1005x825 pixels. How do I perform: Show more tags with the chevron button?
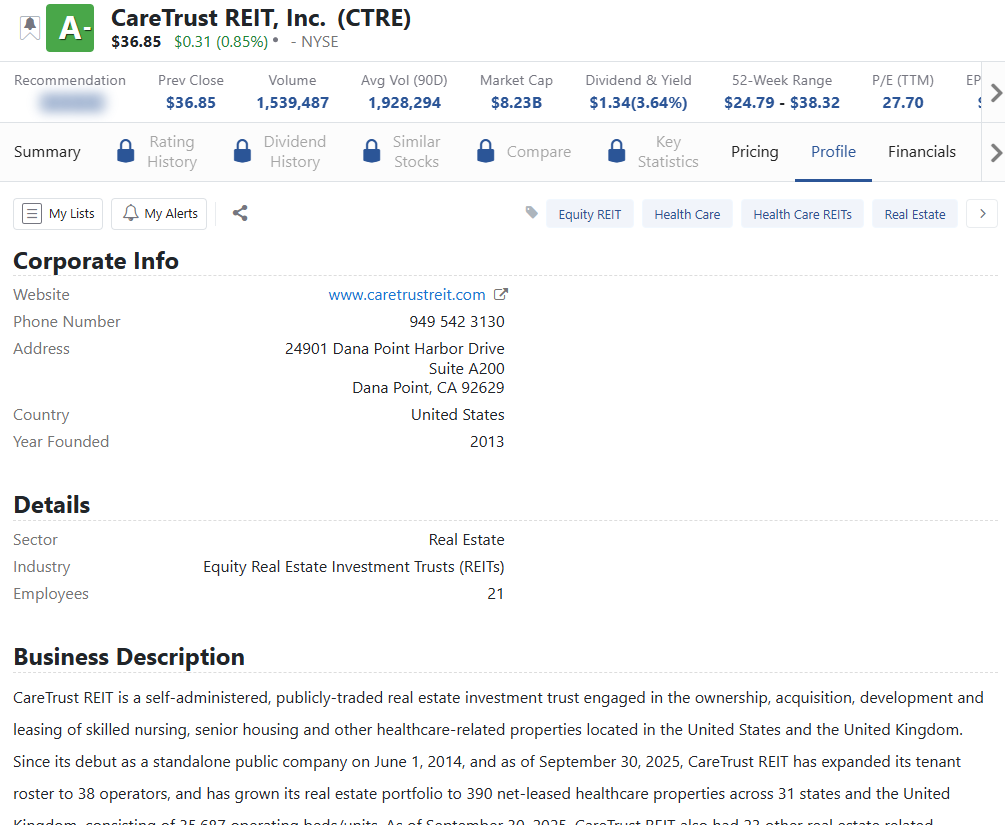click(982, 214)
